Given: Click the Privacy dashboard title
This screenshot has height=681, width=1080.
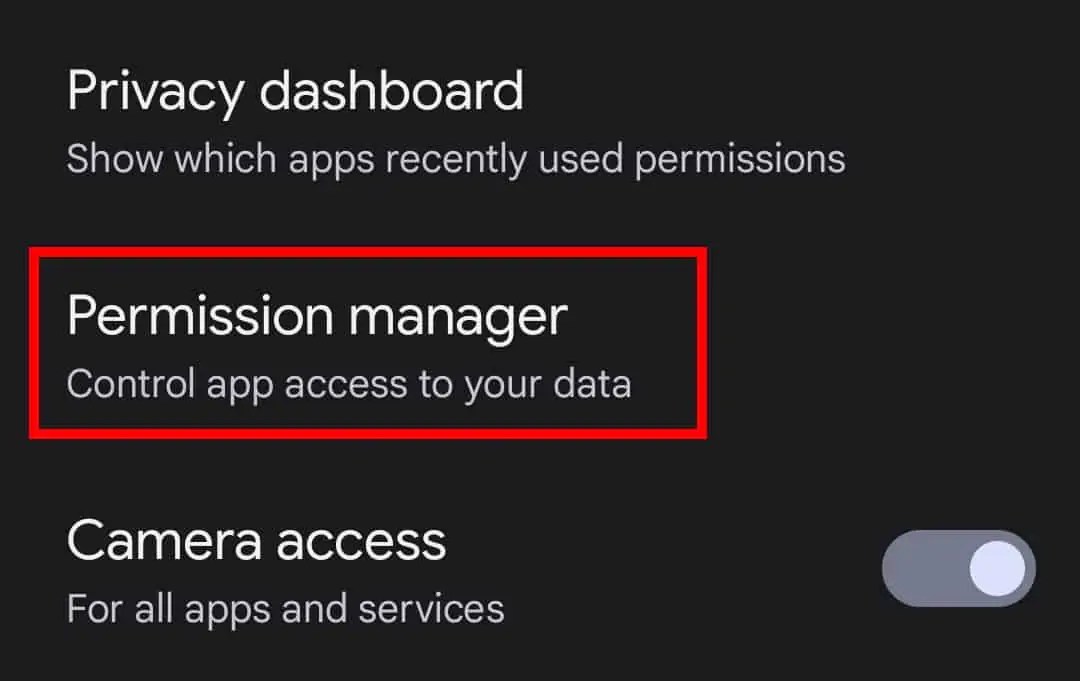Looking at the screenshot, I should click(295, 91).
